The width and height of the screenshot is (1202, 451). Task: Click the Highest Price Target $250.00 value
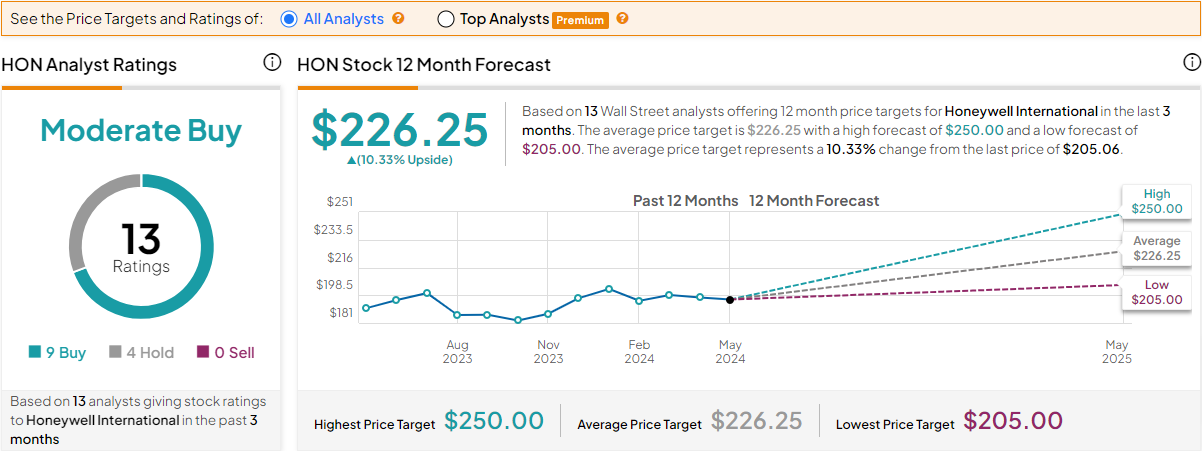tap(494, 421)
